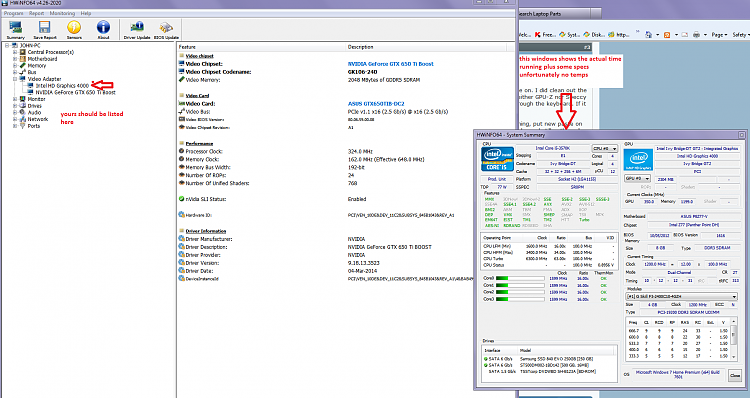Select the Ports tree icon
Viewport: 750px width, 398px height.
[x=22, y=126]
